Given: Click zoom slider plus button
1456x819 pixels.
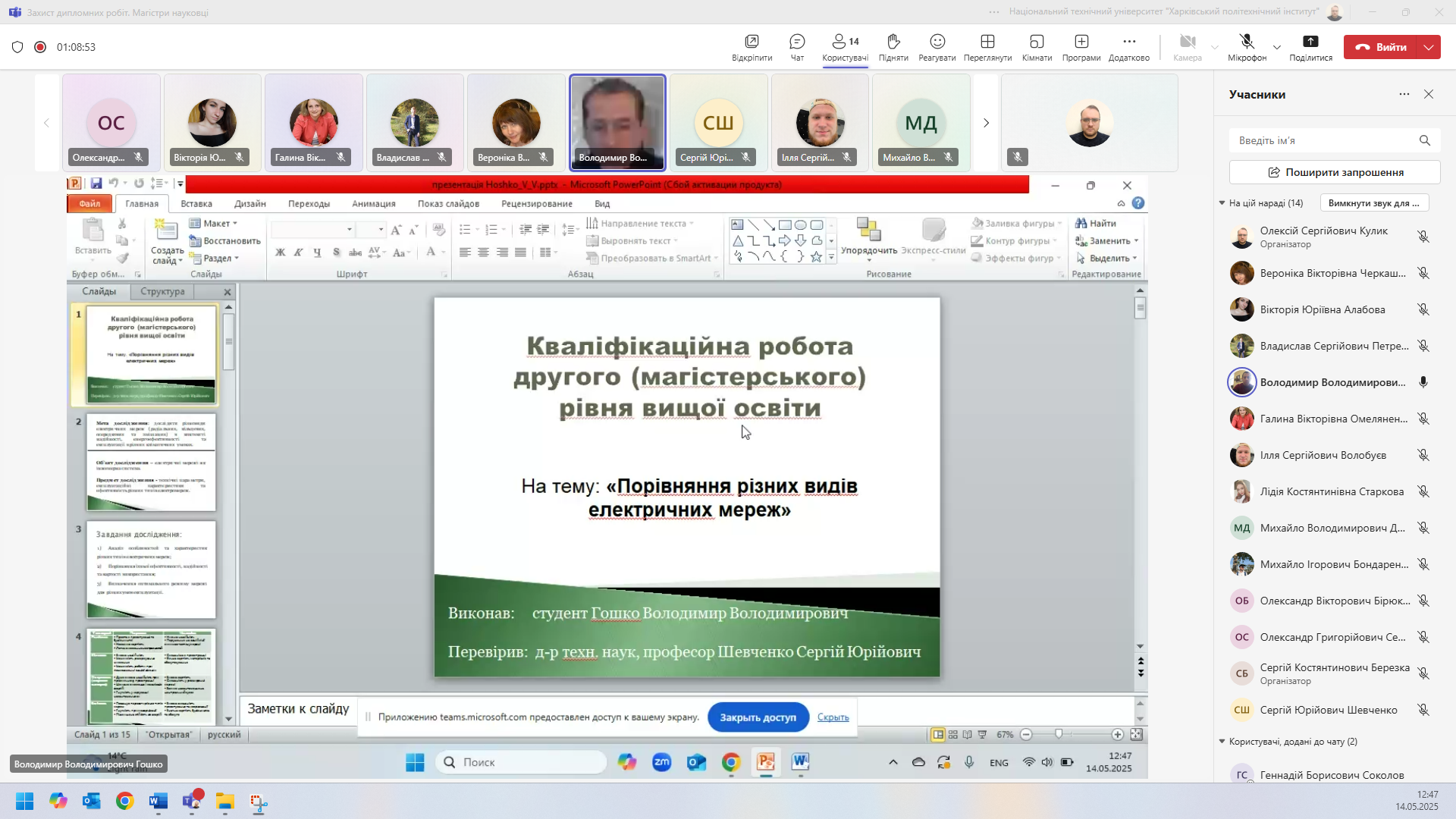Looking at the screenshot, I should point(1117,734).
